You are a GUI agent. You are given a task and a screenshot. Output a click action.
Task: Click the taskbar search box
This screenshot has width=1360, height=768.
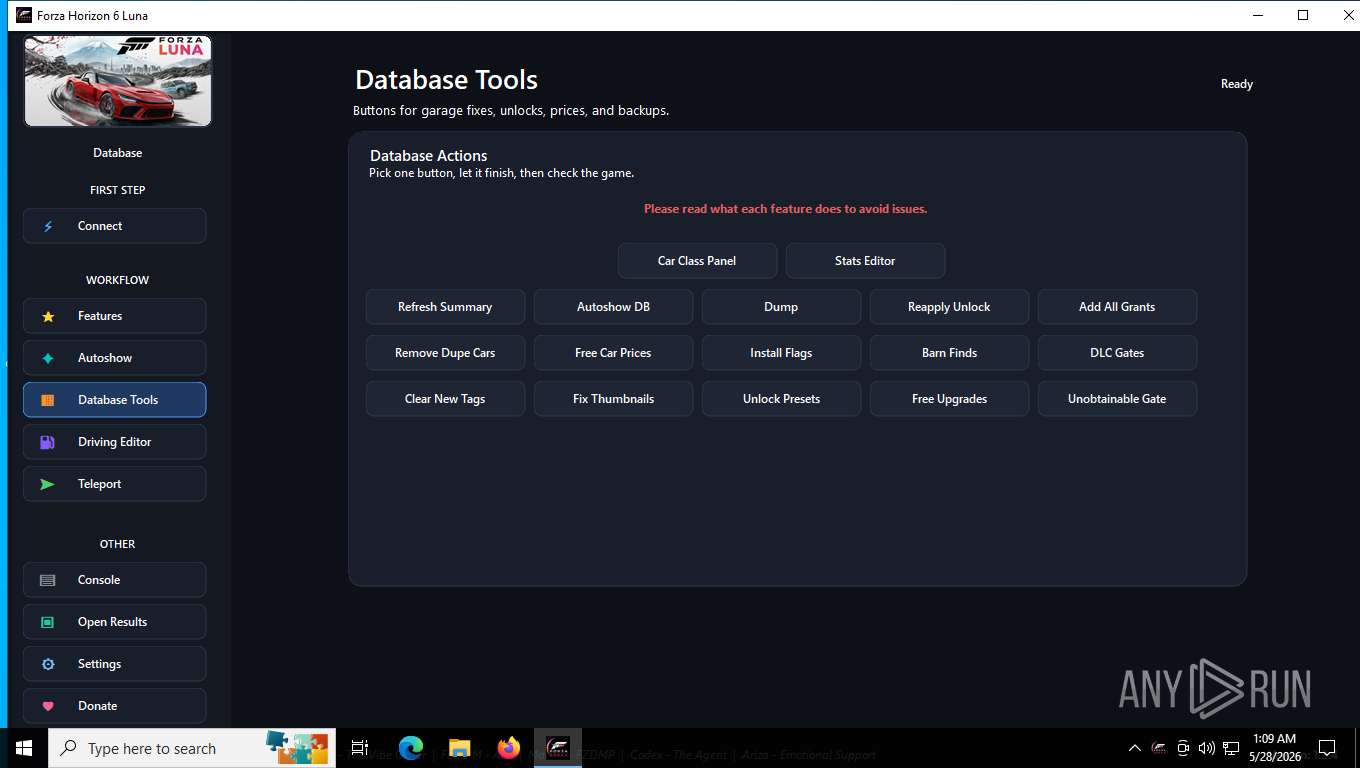pos(192,748)
